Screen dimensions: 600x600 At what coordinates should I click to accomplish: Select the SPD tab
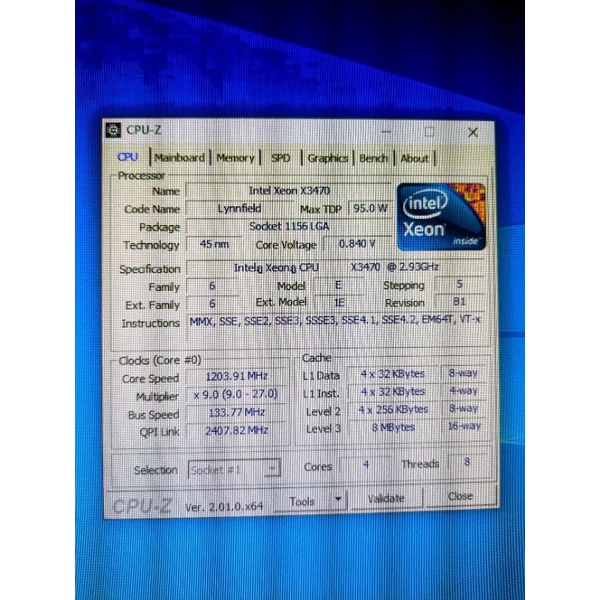click(281, 157)
